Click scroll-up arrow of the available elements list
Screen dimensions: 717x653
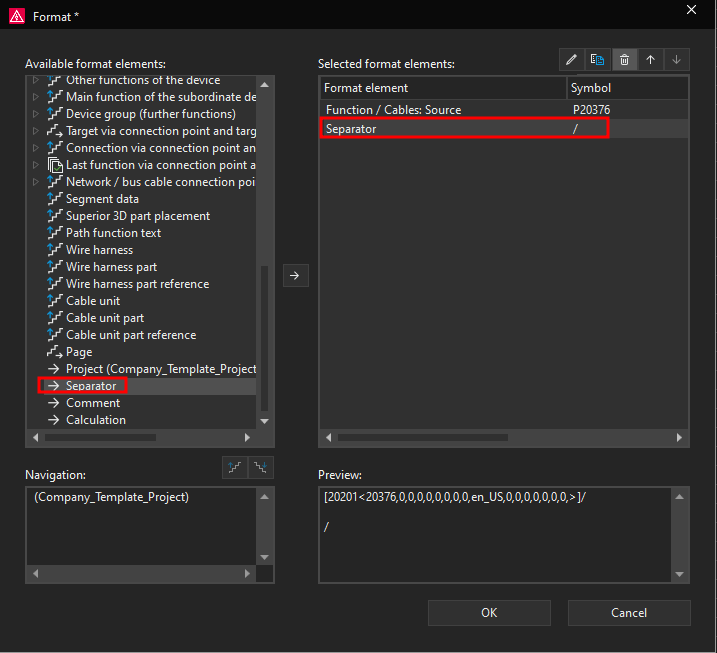264,85
